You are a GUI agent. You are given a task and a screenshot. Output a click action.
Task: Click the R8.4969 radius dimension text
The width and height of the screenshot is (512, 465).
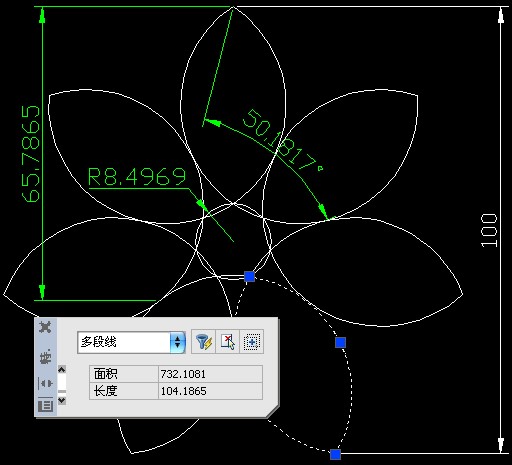(x=137, y=177)
